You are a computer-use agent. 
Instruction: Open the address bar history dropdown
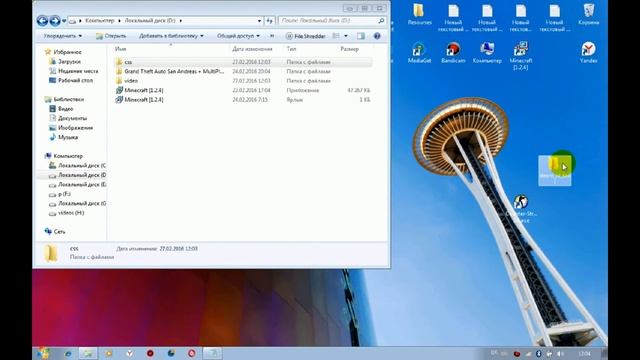tap(259, 20)
